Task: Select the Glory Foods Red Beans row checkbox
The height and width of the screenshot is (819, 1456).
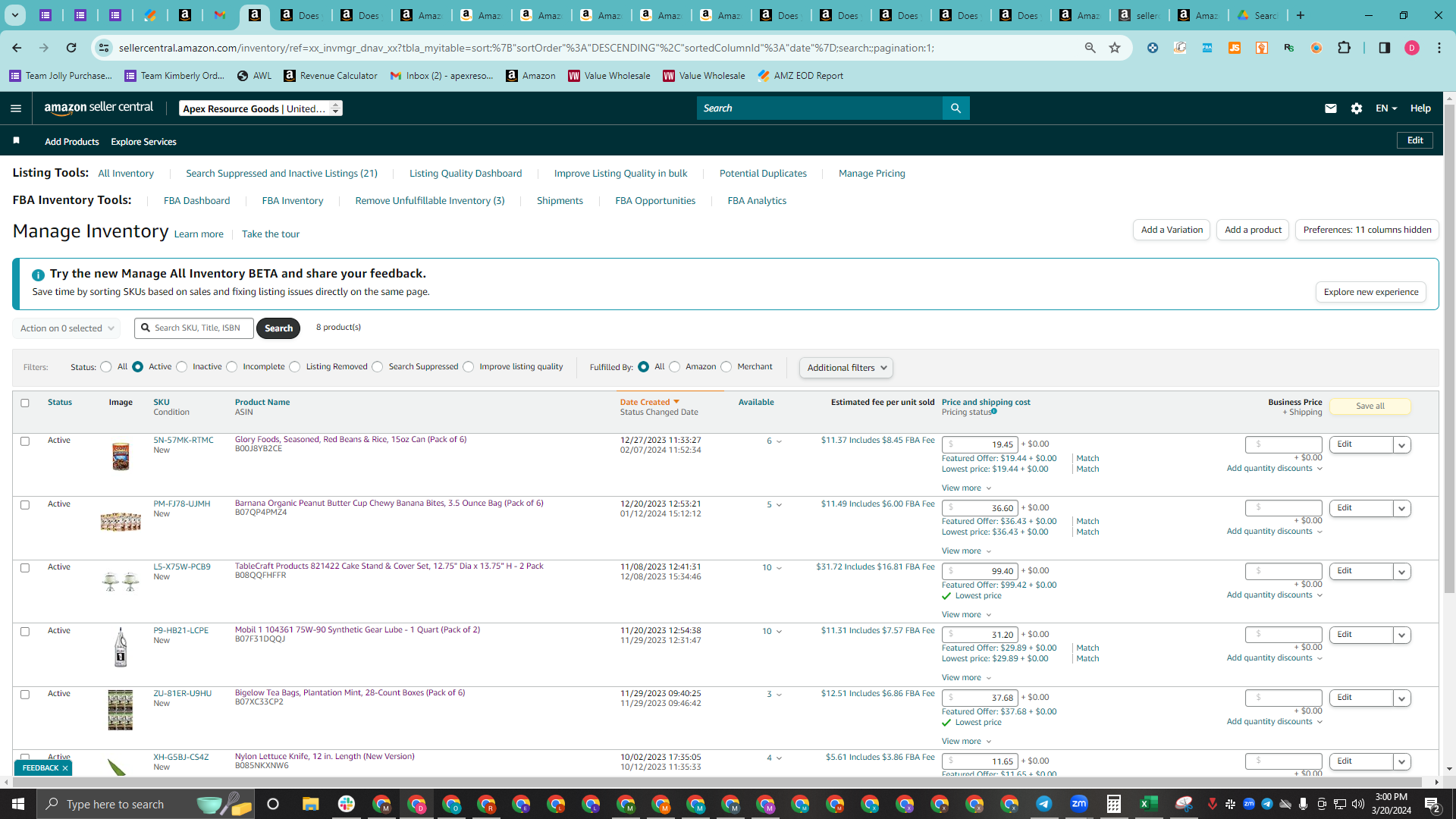Action: (25, 441)
